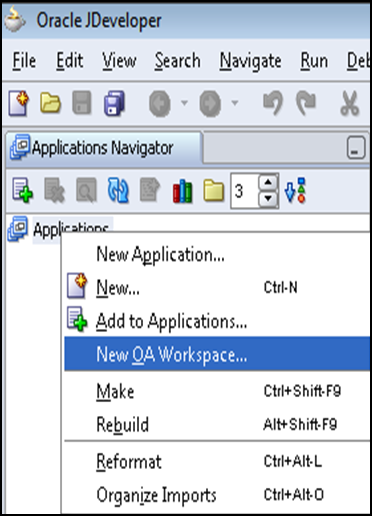Choose Organize Imports from context menu
Image resolution: width=372 pixels, height=516 pixels.
point(217,495)
